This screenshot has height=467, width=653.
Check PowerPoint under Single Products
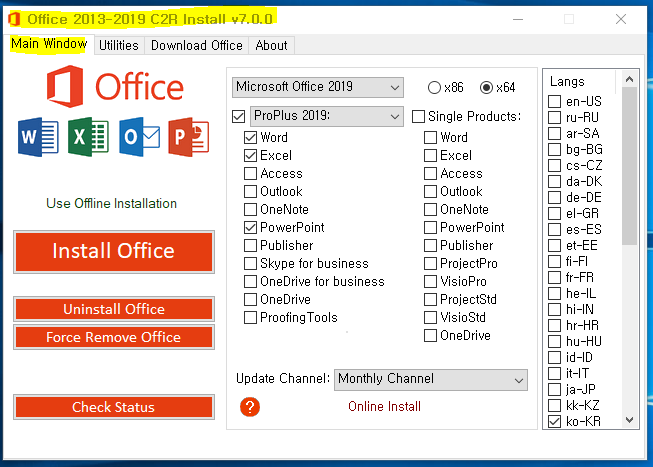tap(430, 227)
